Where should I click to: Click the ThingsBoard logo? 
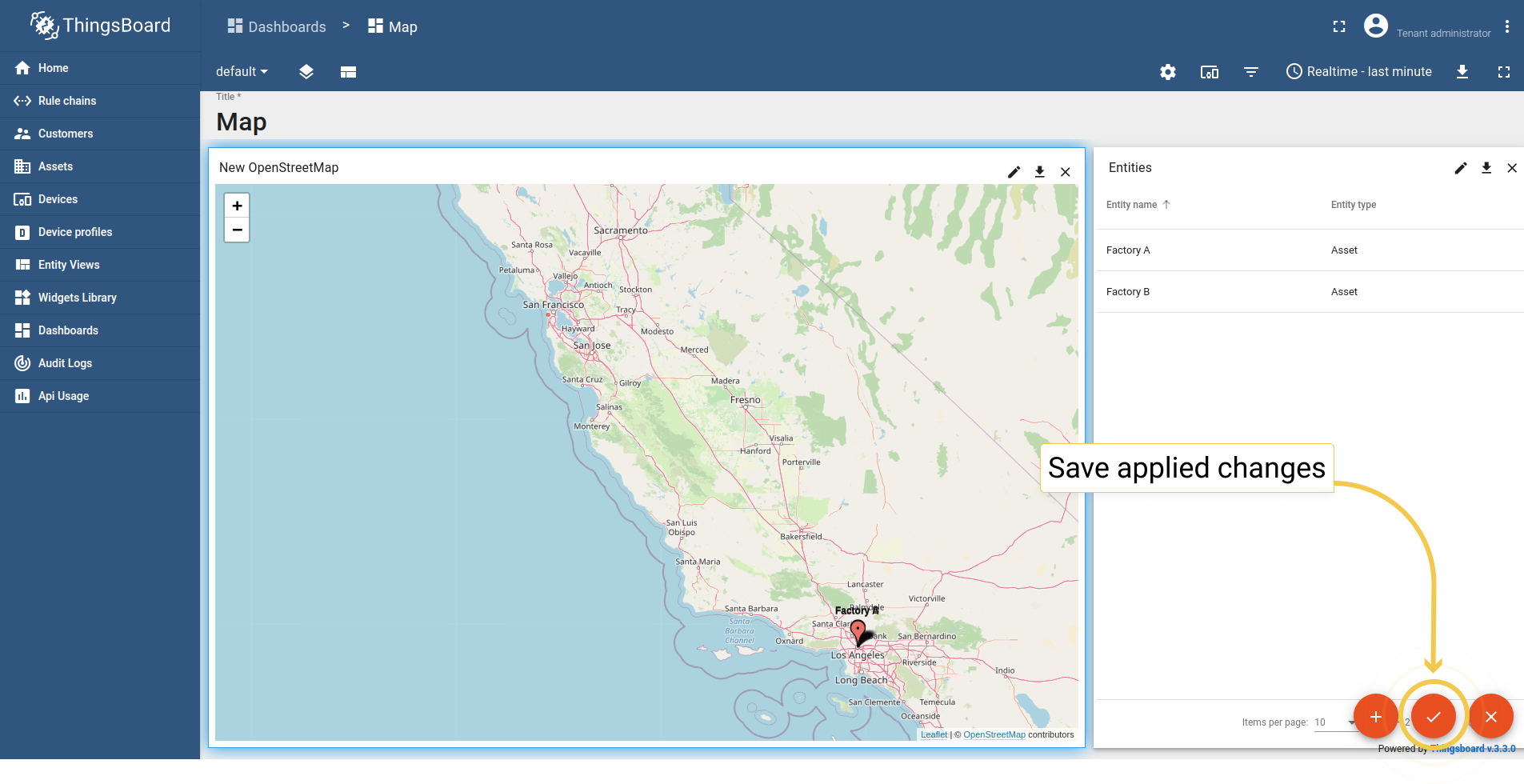[100, 26]
